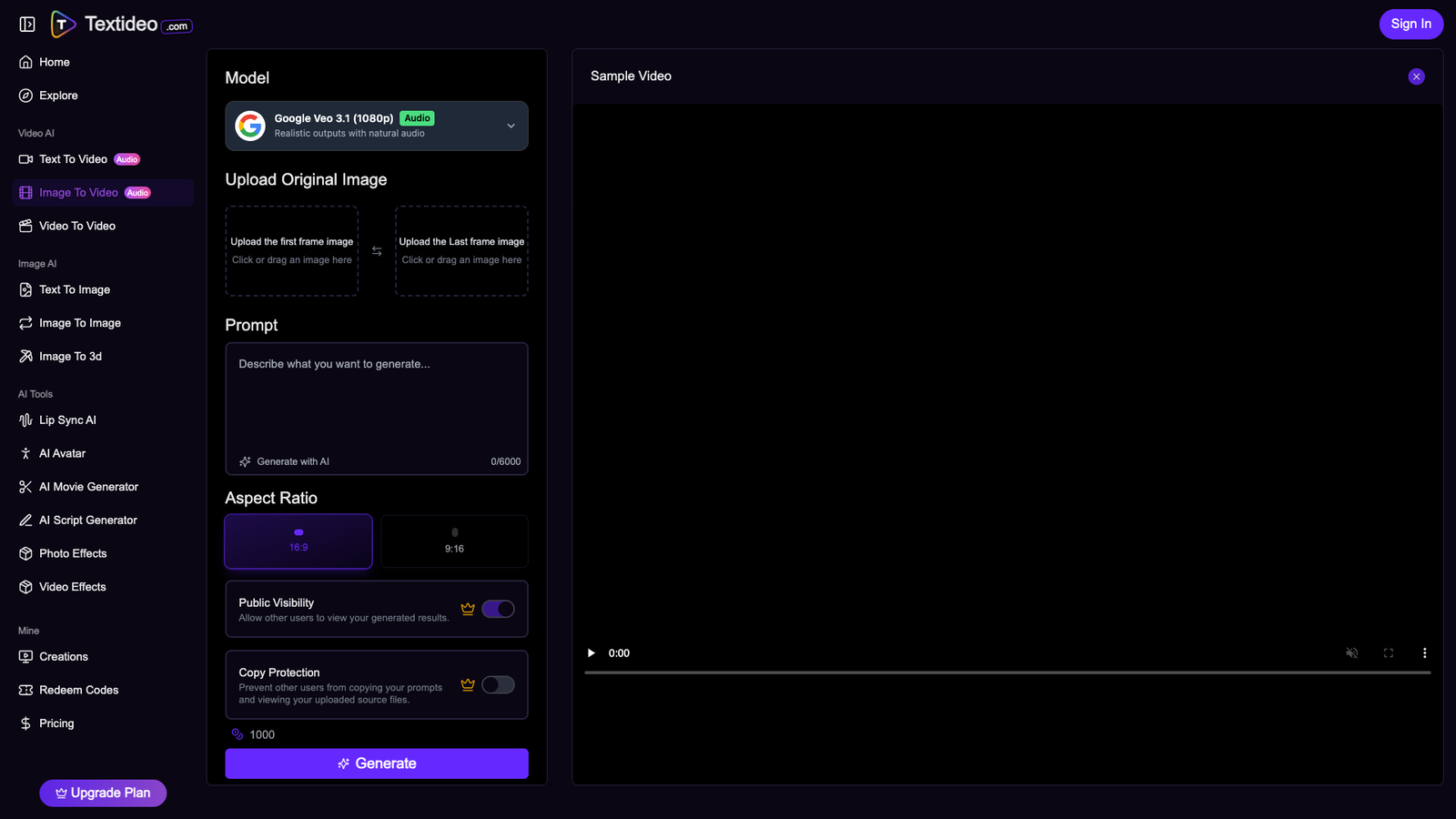The height and width of the screenshot is (819, 1456).
Task: Click the Image To Image arrows icon
Action: point(25,323)
